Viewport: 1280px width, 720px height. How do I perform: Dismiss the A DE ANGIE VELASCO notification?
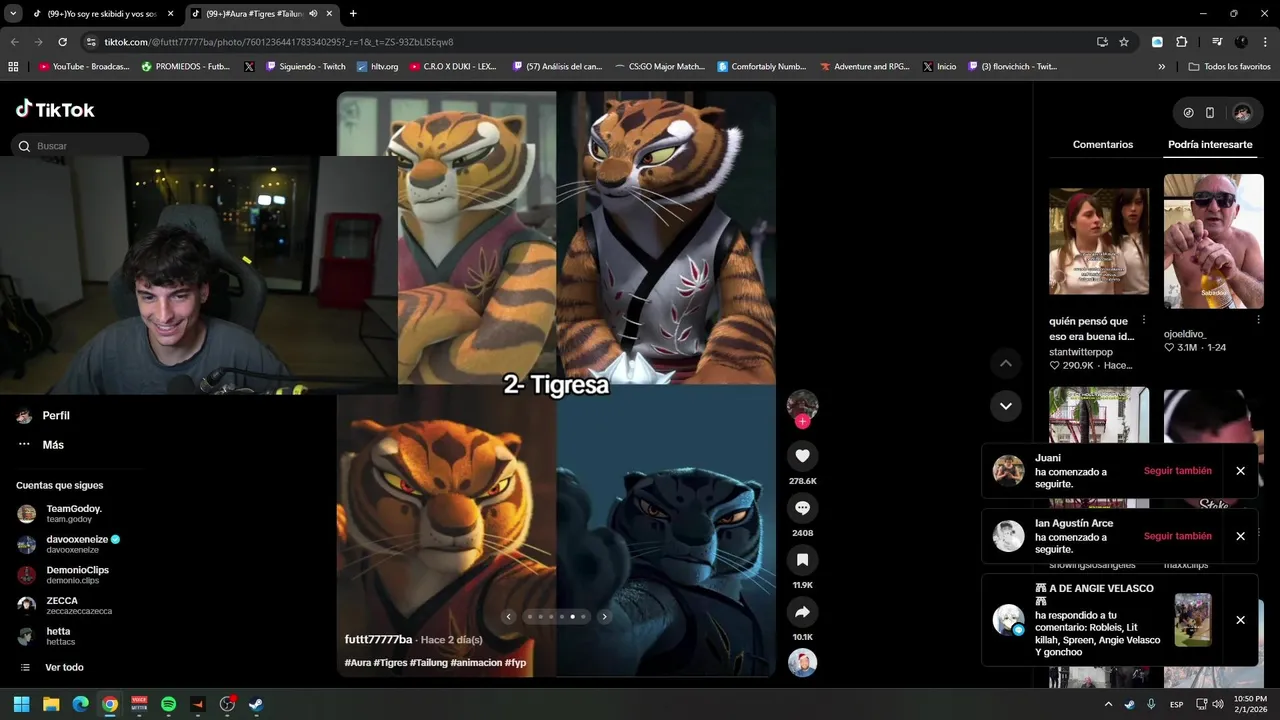[x=1240, y=620]
